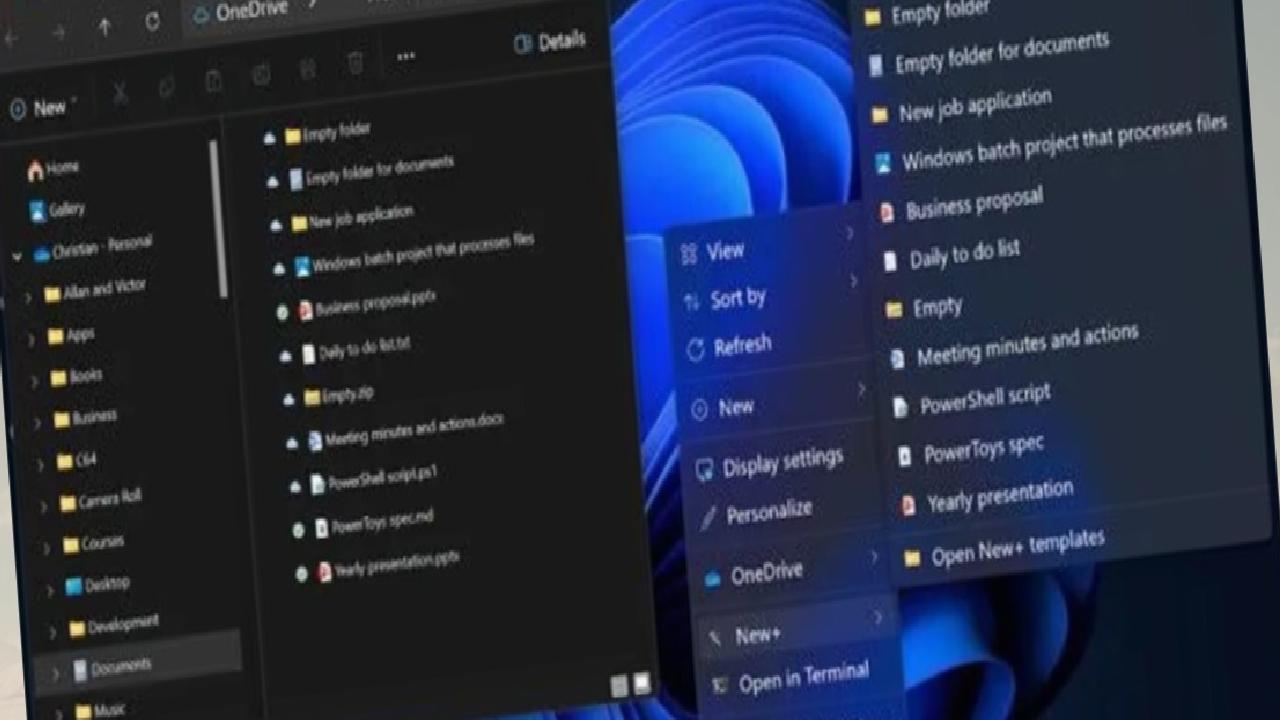
Task: Expand the Books folder chevron
Action: tap(33, 381)
